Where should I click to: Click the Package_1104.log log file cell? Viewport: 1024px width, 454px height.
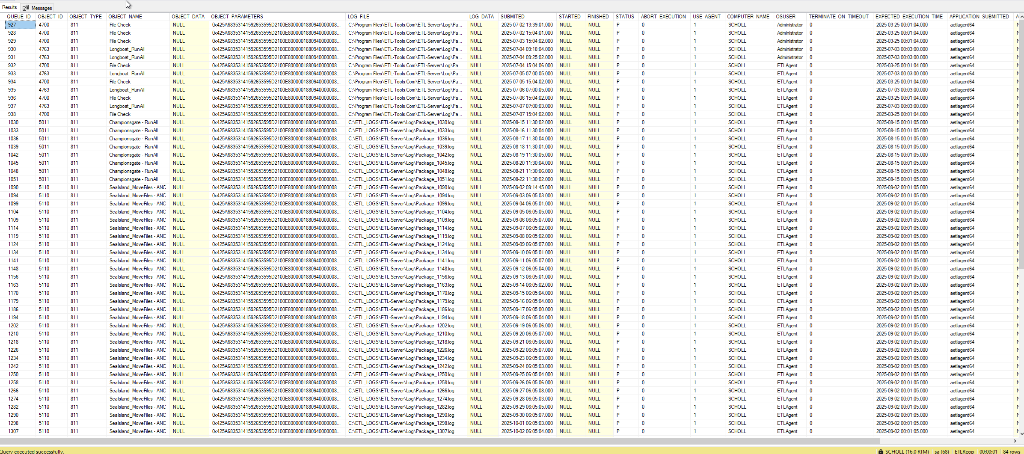407,211
